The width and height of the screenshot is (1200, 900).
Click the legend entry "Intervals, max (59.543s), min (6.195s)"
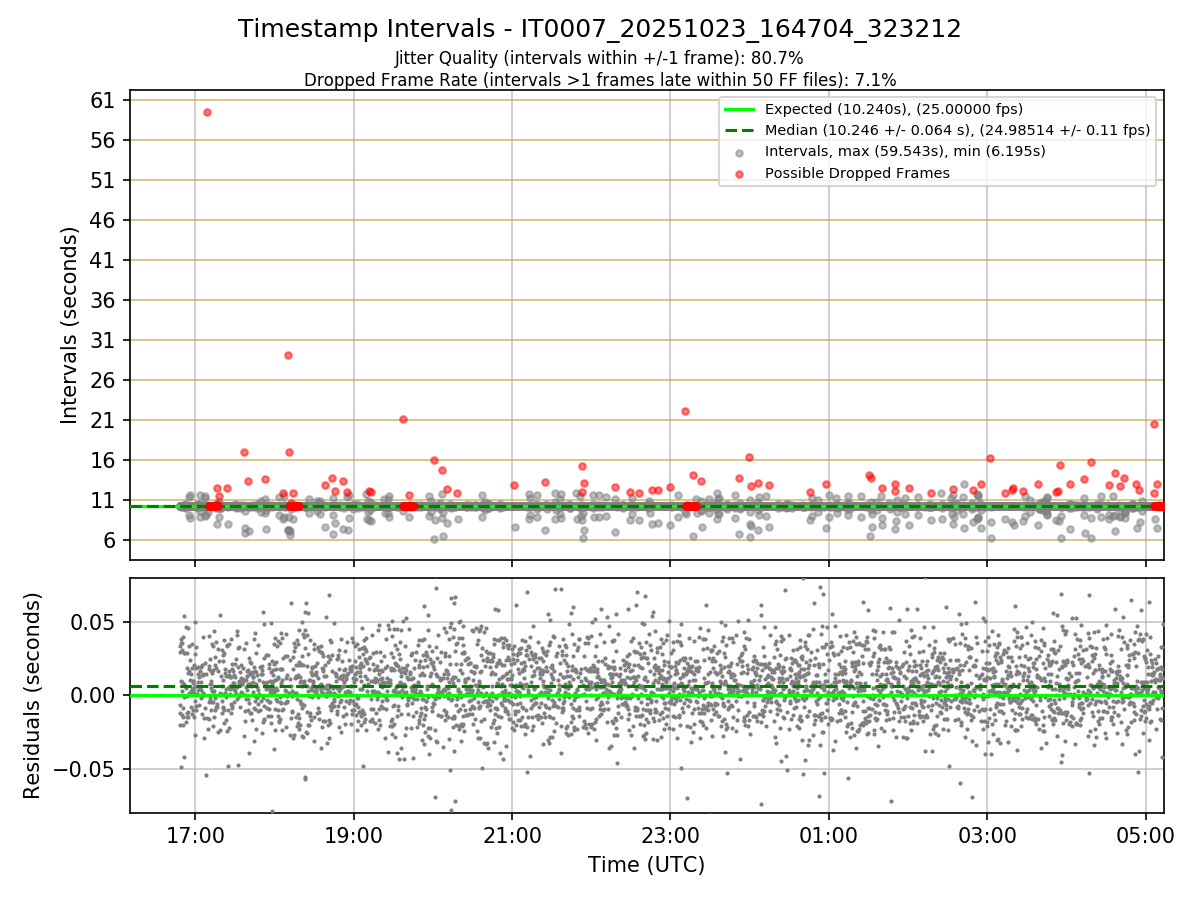[x=905, y=151]
